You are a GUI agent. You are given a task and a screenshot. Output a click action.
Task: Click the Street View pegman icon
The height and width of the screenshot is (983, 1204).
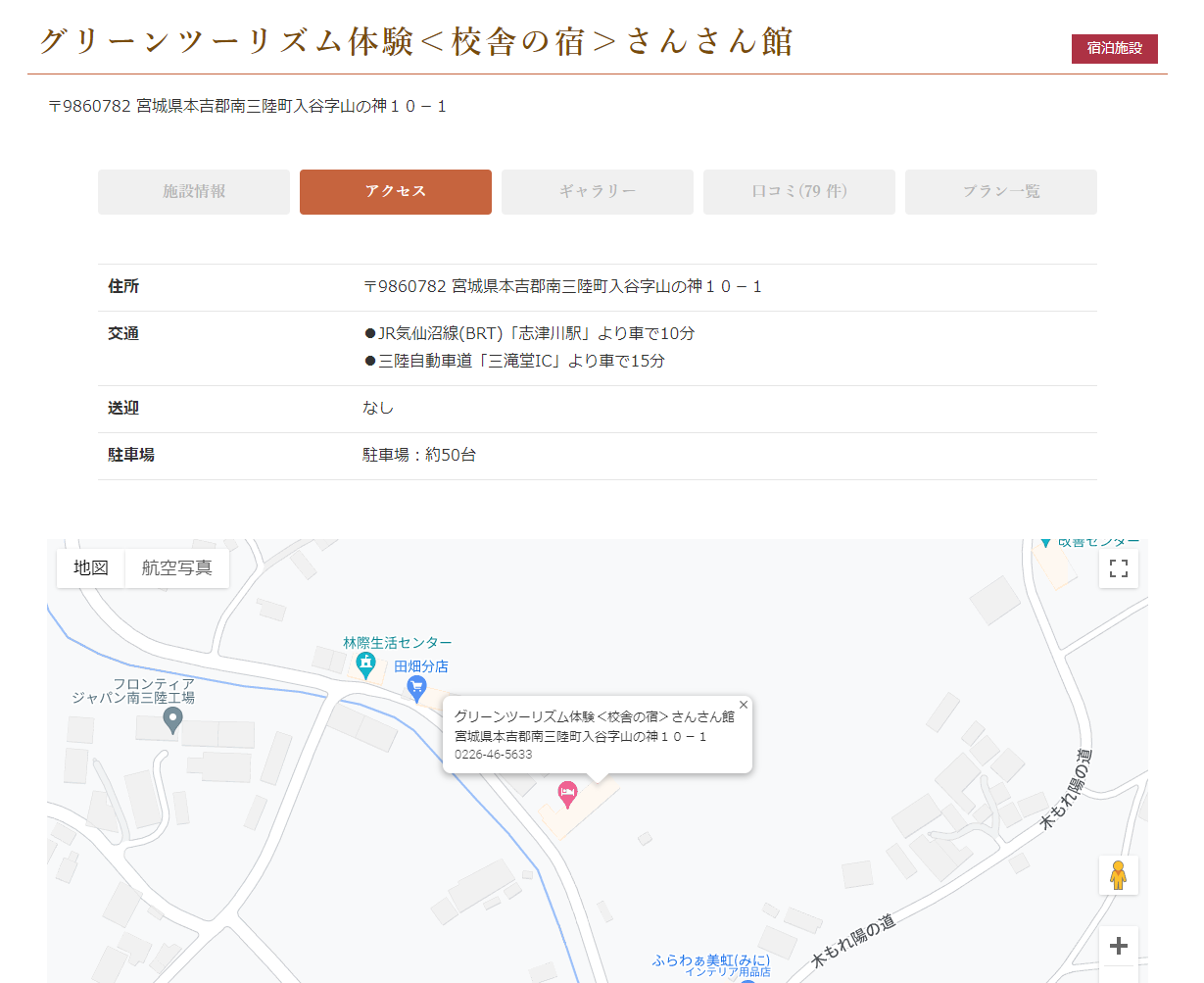point(1119,874)
